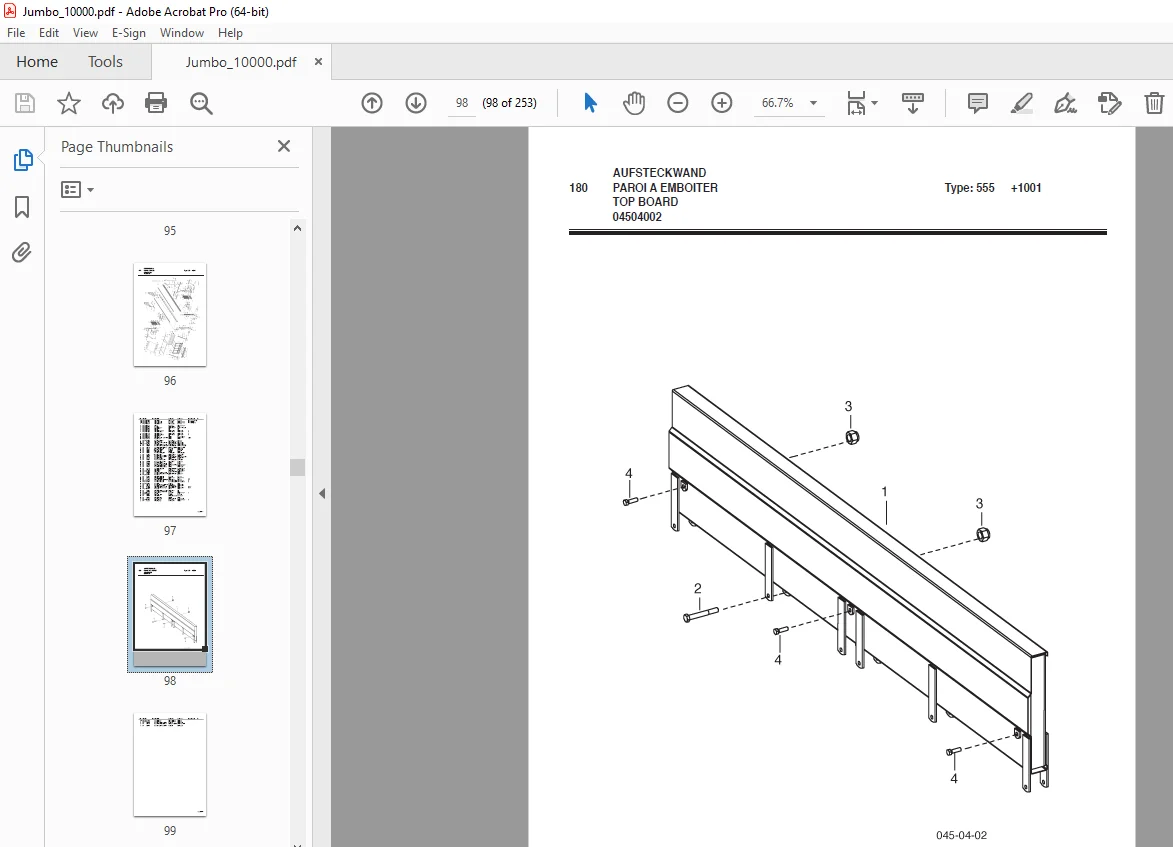Click the Delete trash can icon

1154,103
